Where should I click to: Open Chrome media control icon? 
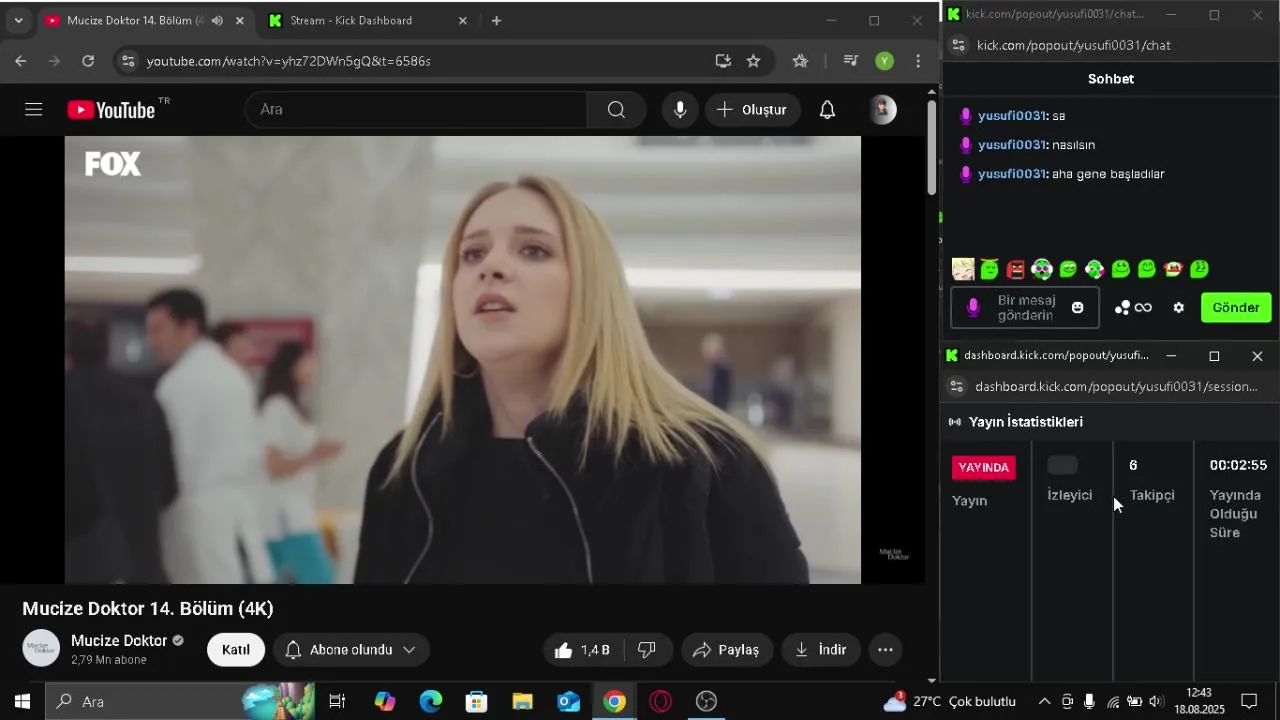(851, 61)
